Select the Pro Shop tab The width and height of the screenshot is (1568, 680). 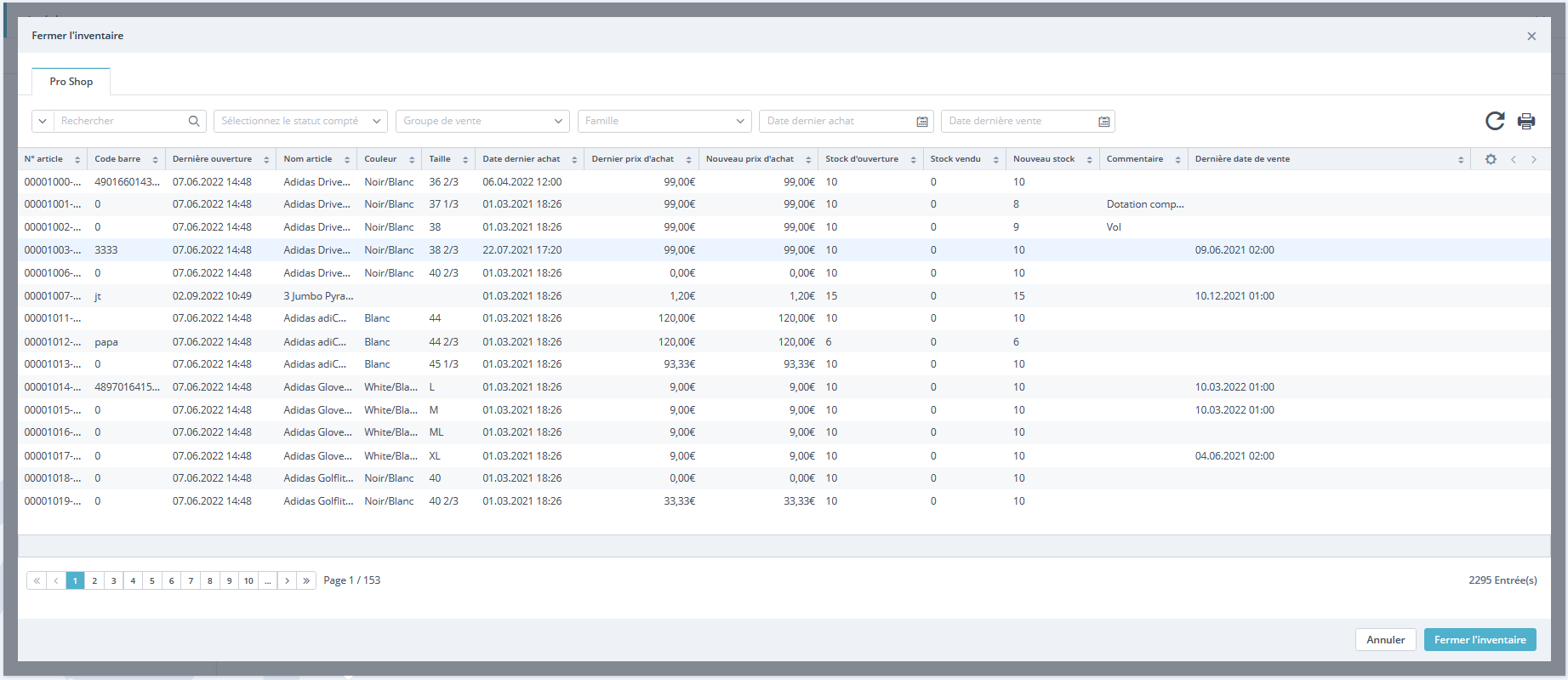(x=71, y=82)
